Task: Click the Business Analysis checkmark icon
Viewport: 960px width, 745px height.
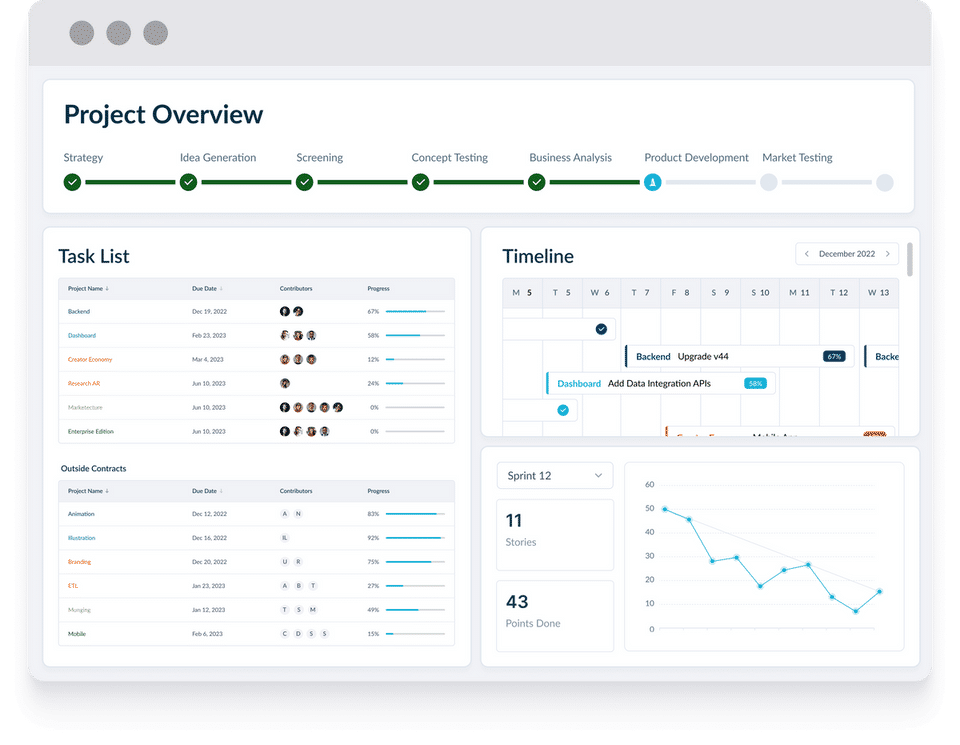Action: [537, 182]
